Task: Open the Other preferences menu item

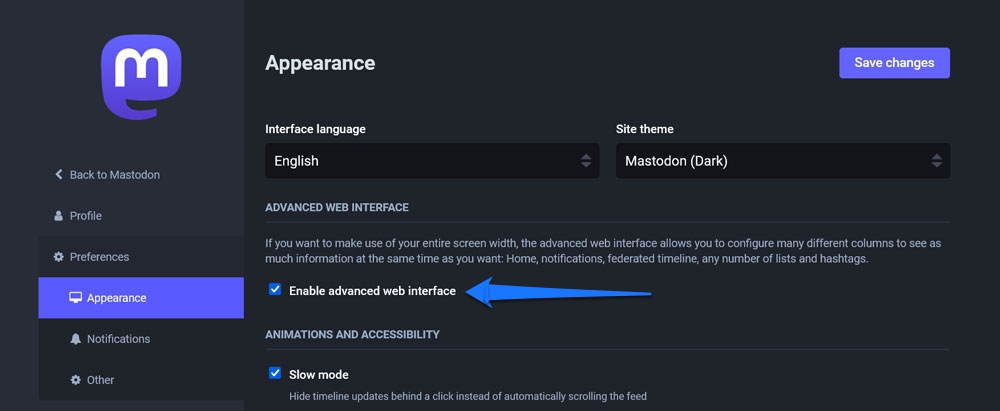Action: (101, 380)
